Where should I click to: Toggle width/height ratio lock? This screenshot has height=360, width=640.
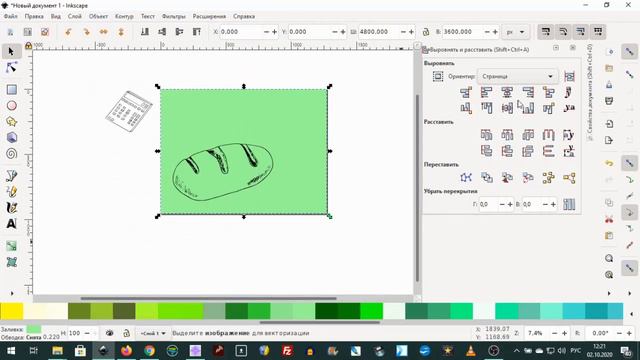click(426, 32)
